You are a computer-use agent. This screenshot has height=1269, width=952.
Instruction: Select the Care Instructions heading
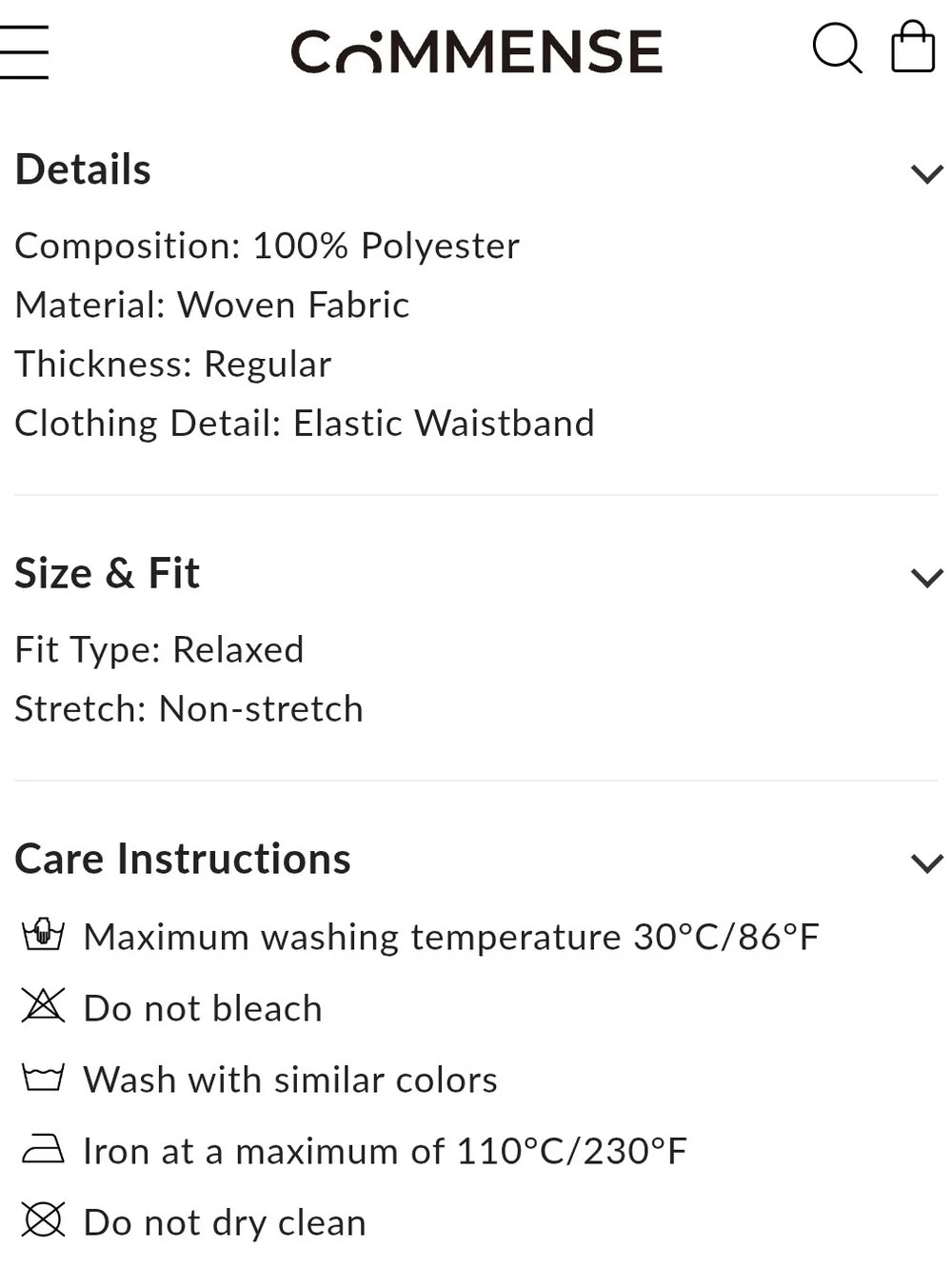click(183, 859)
